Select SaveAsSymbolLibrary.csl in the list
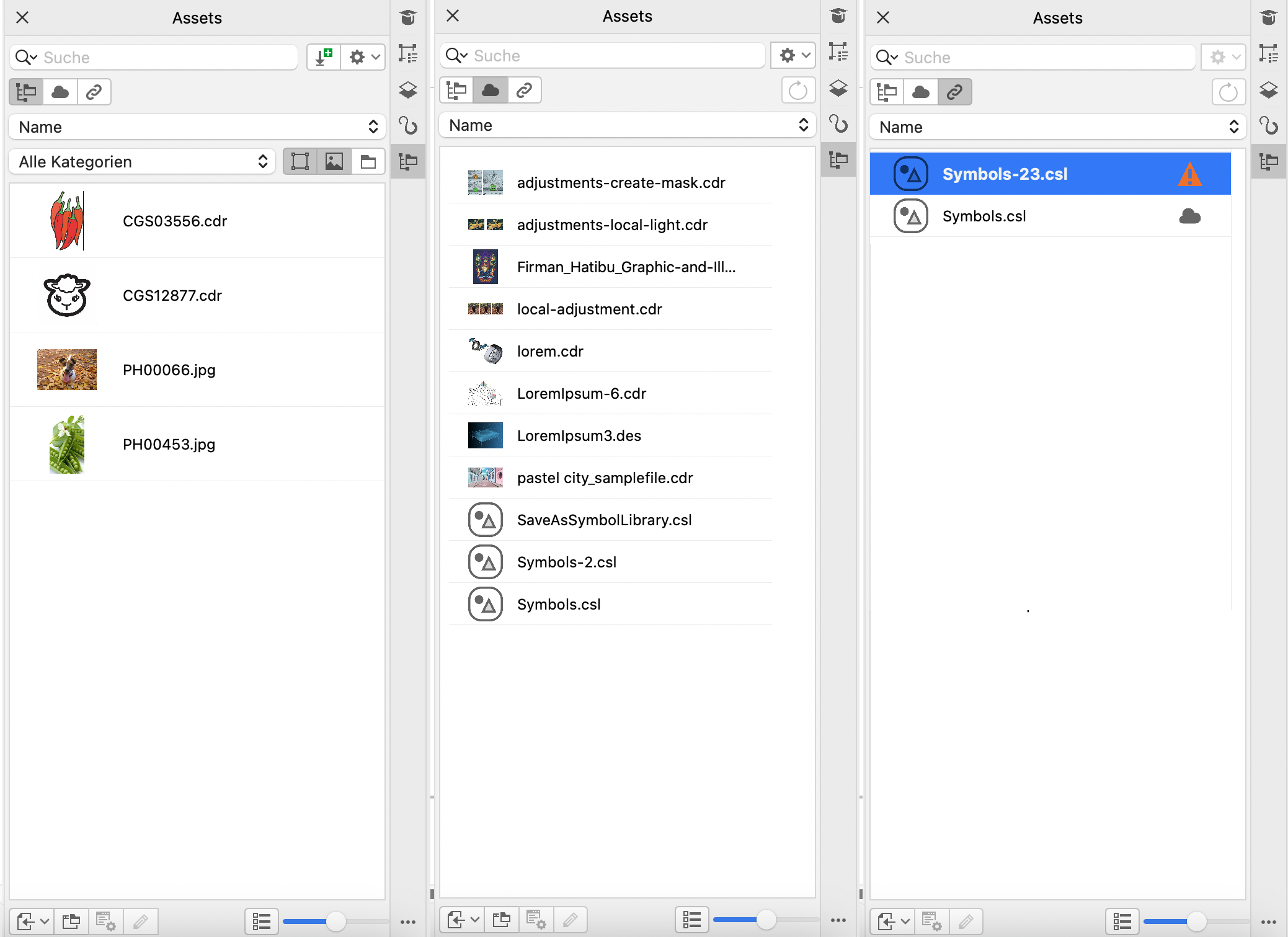 point(604,520)
